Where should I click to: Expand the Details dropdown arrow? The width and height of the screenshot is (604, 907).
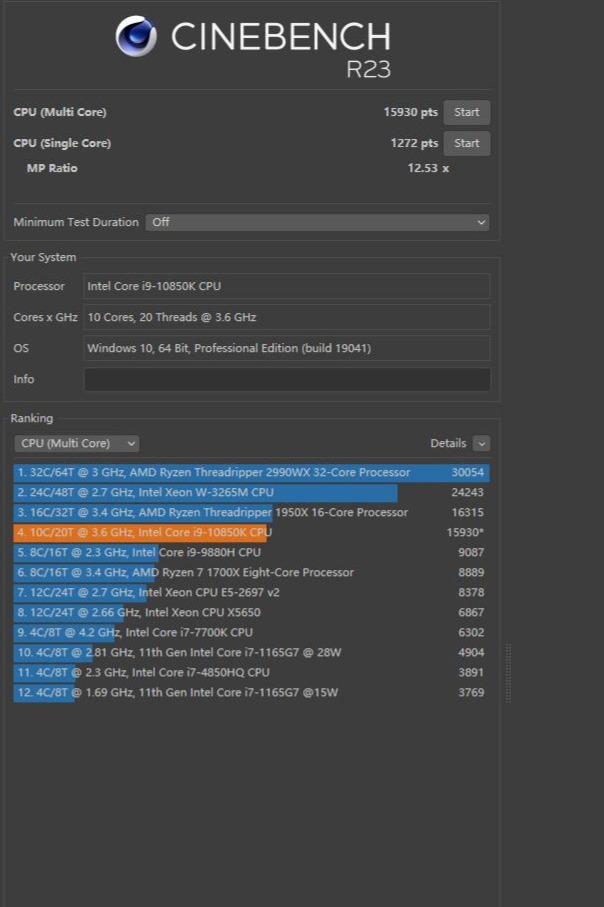(x=481, y=443)
